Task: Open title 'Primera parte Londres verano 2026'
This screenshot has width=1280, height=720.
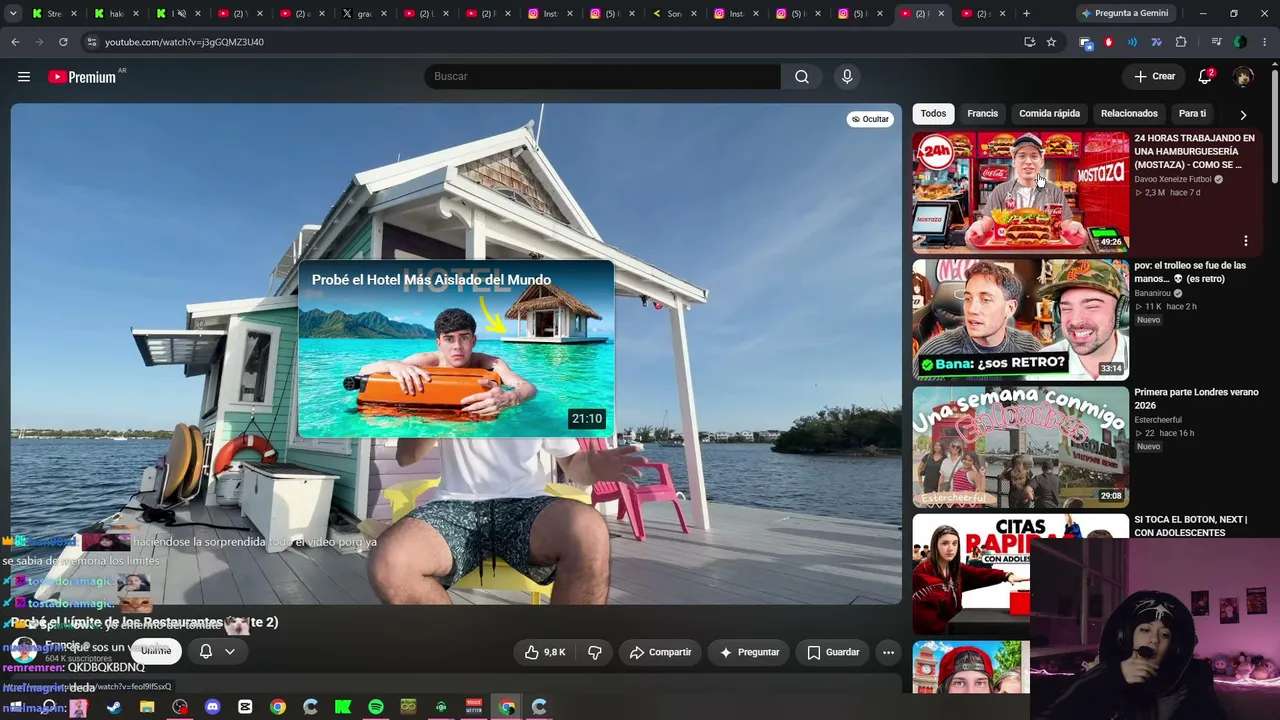Action: point(1196,399)
